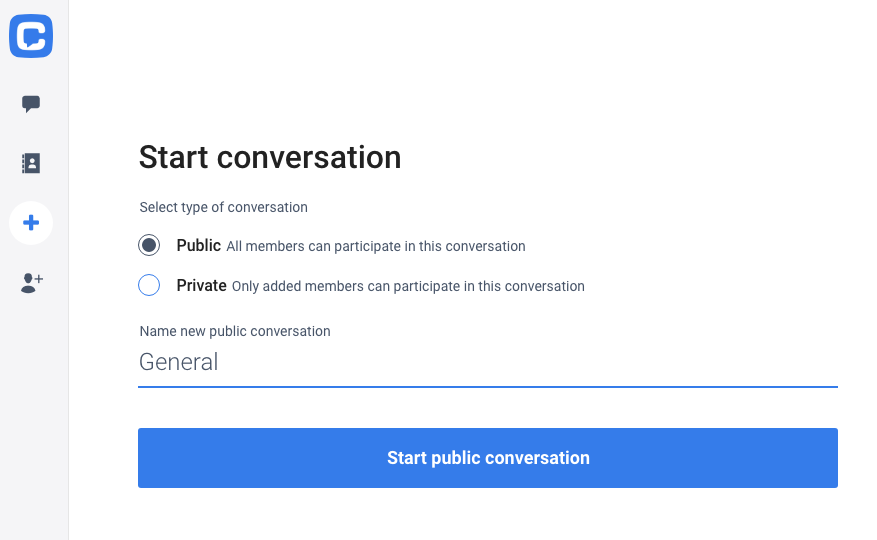Click the bold 'Private' label text
The width and height of the screenshot is (877, 540).
point(201,285)
